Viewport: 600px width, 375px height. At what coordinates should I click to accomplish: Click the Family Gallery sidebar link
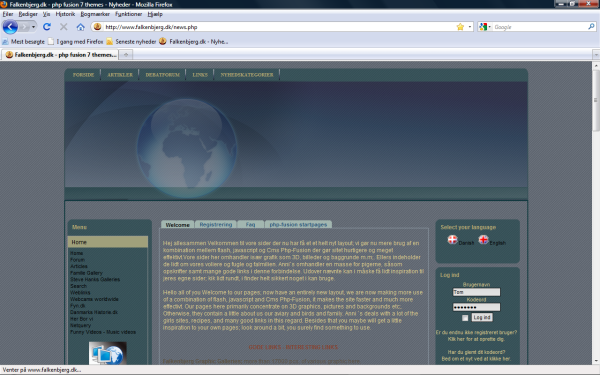coord(86,273)
